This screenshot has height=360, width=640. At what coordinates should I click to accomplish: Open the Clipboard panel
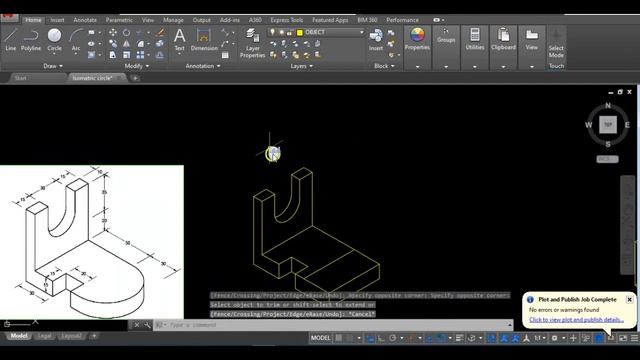(503, 39)
